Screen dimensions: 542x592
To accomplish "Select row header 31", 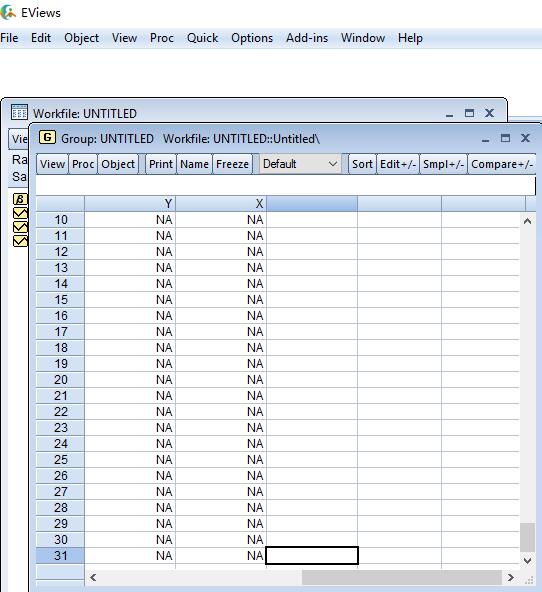I will 60,556.
